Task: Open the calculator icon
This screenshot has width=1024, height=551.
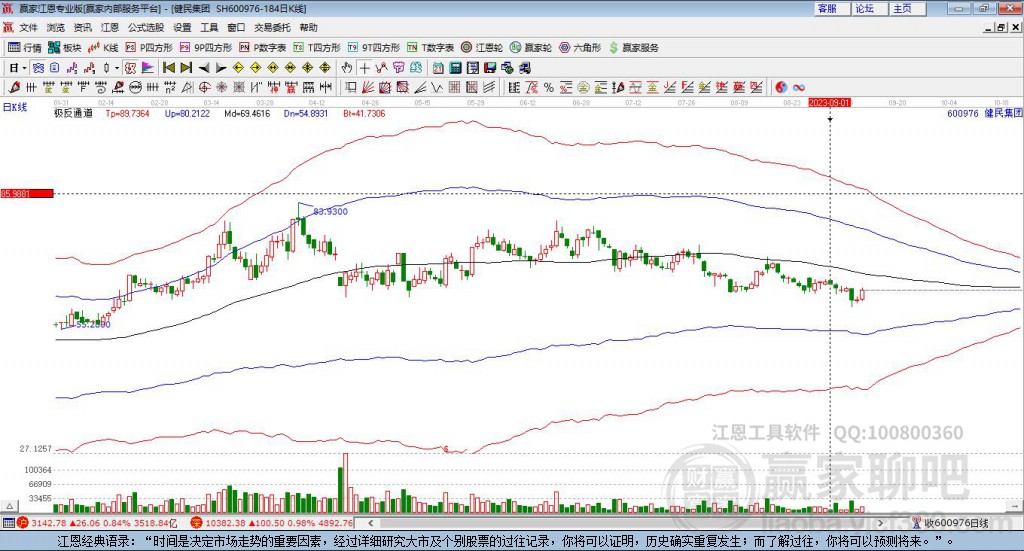Action: pyautogui.click(x=455, y=68)
